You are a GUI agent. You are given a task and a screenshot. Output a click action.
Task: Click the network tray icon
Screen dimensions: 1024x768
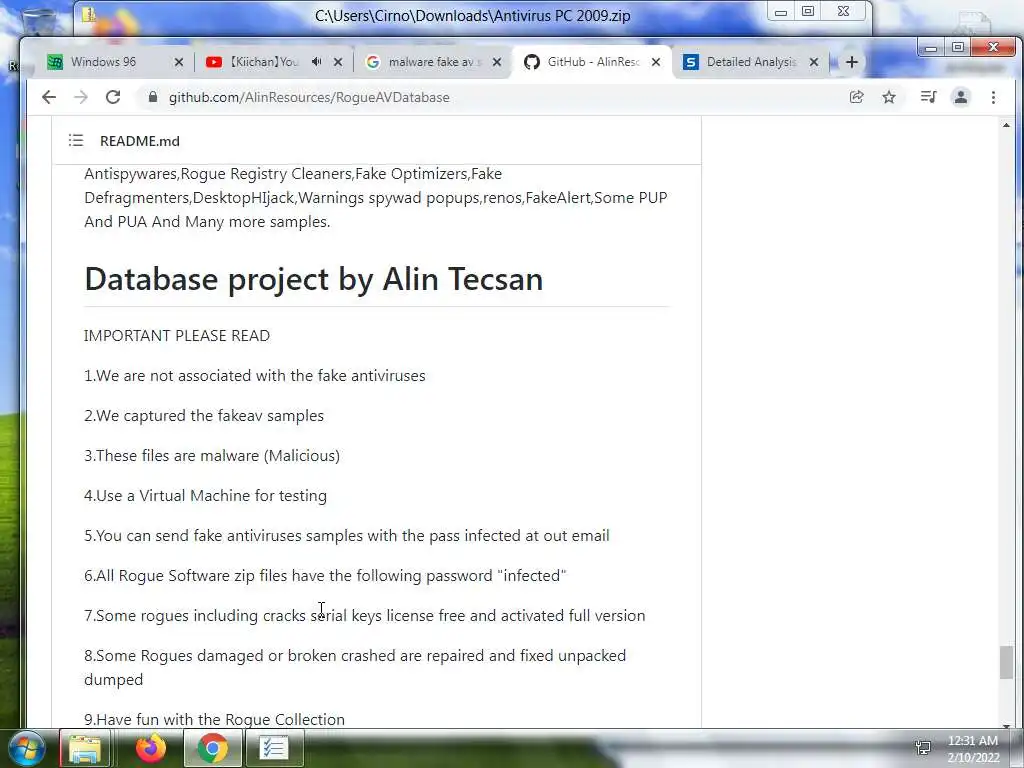tap(922, 747)
